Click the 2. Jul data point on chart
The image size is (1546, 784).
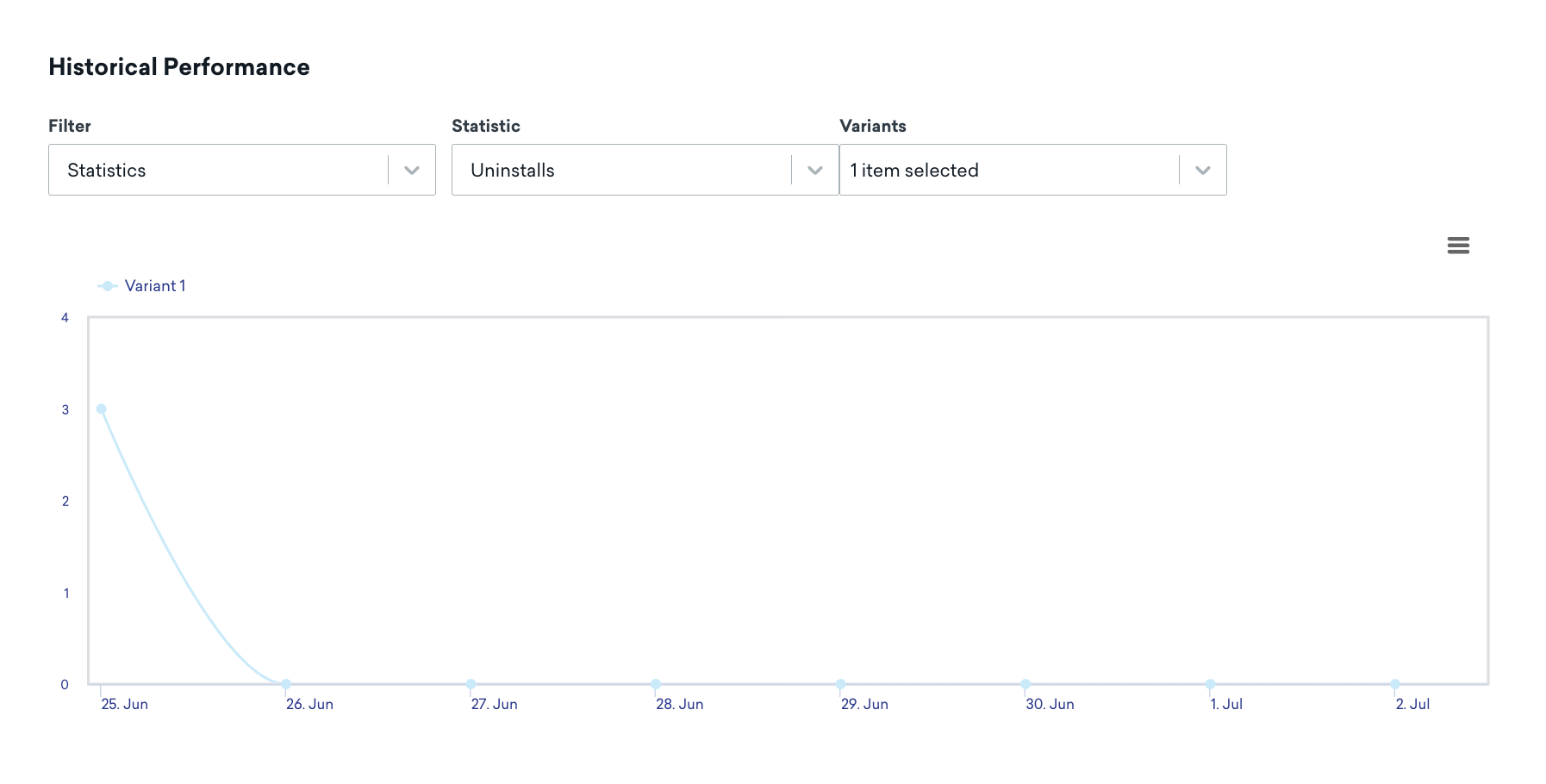click(x=1395, y=684)
